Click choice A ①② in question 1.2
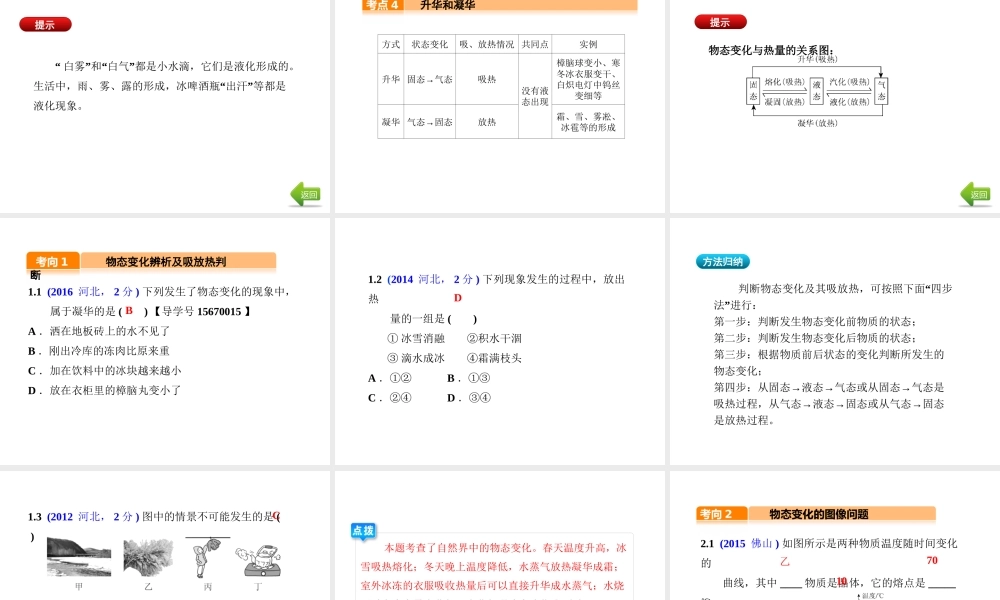 pyautogui.click(x=390, y=378)
